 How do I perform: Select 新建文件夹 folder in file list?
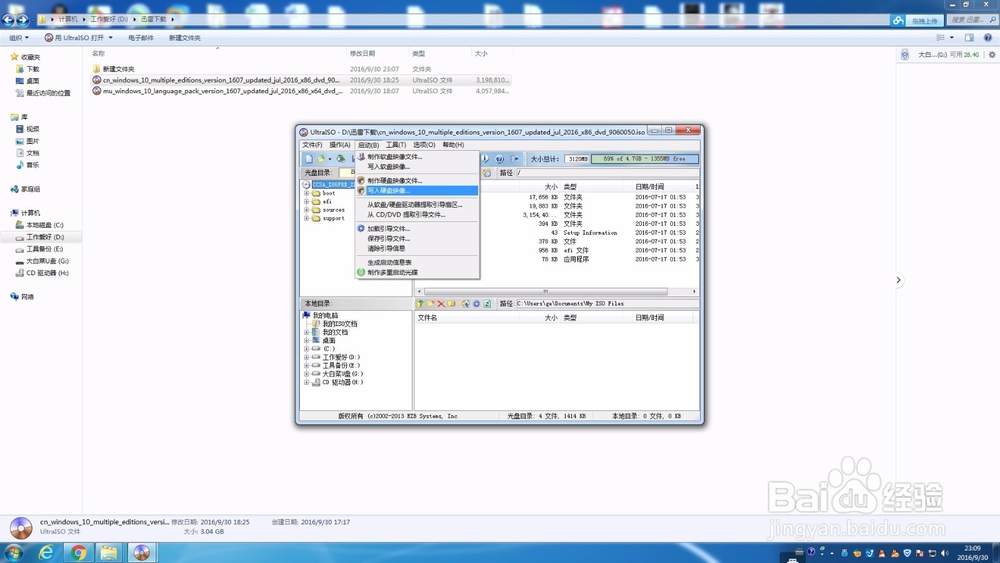pyautogui.click(x=119, y=69)
